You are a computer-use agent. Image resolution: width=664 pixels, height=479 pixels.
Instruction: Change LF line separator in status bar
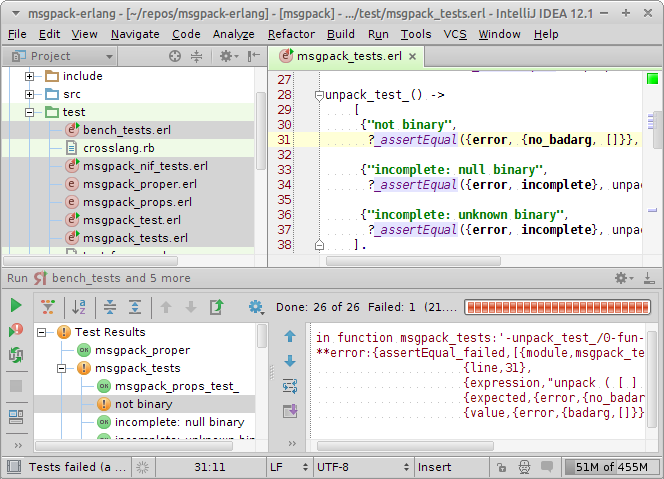click(x=289, y=467)
